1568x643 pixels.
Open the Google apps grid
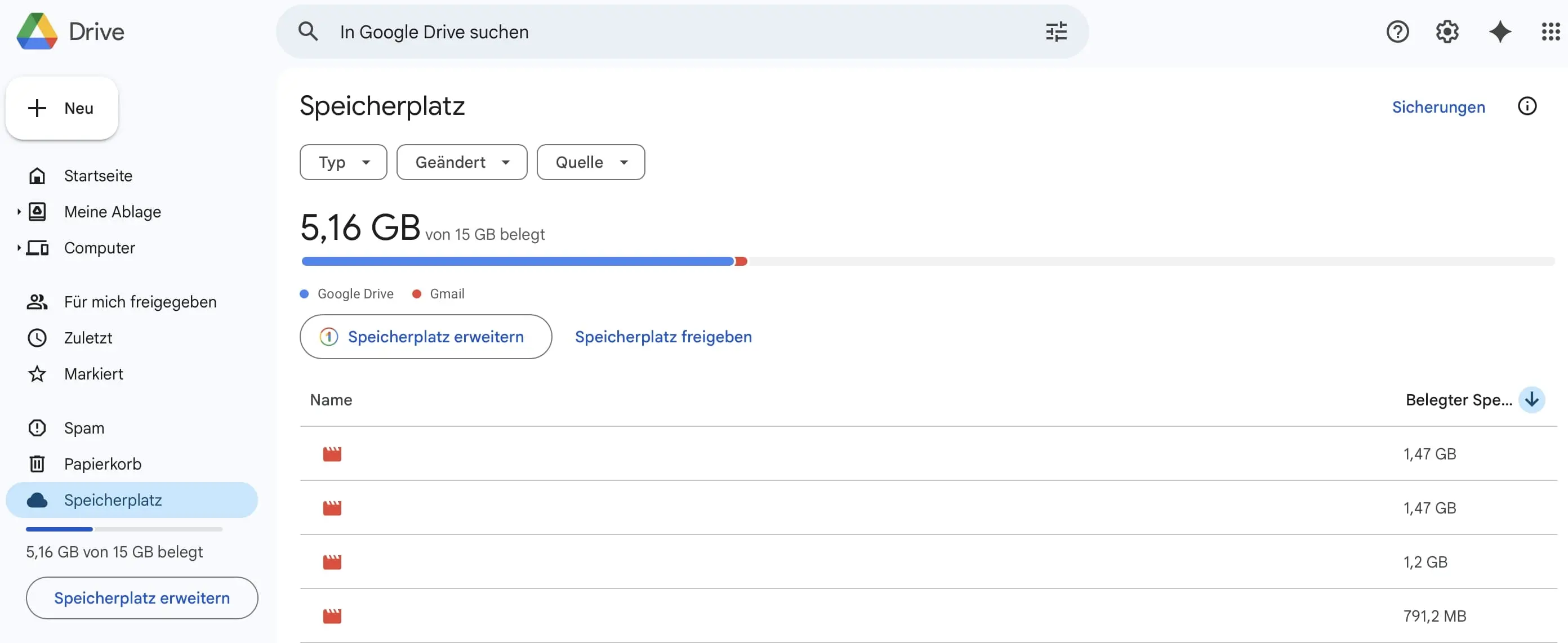pos(1551,32)
